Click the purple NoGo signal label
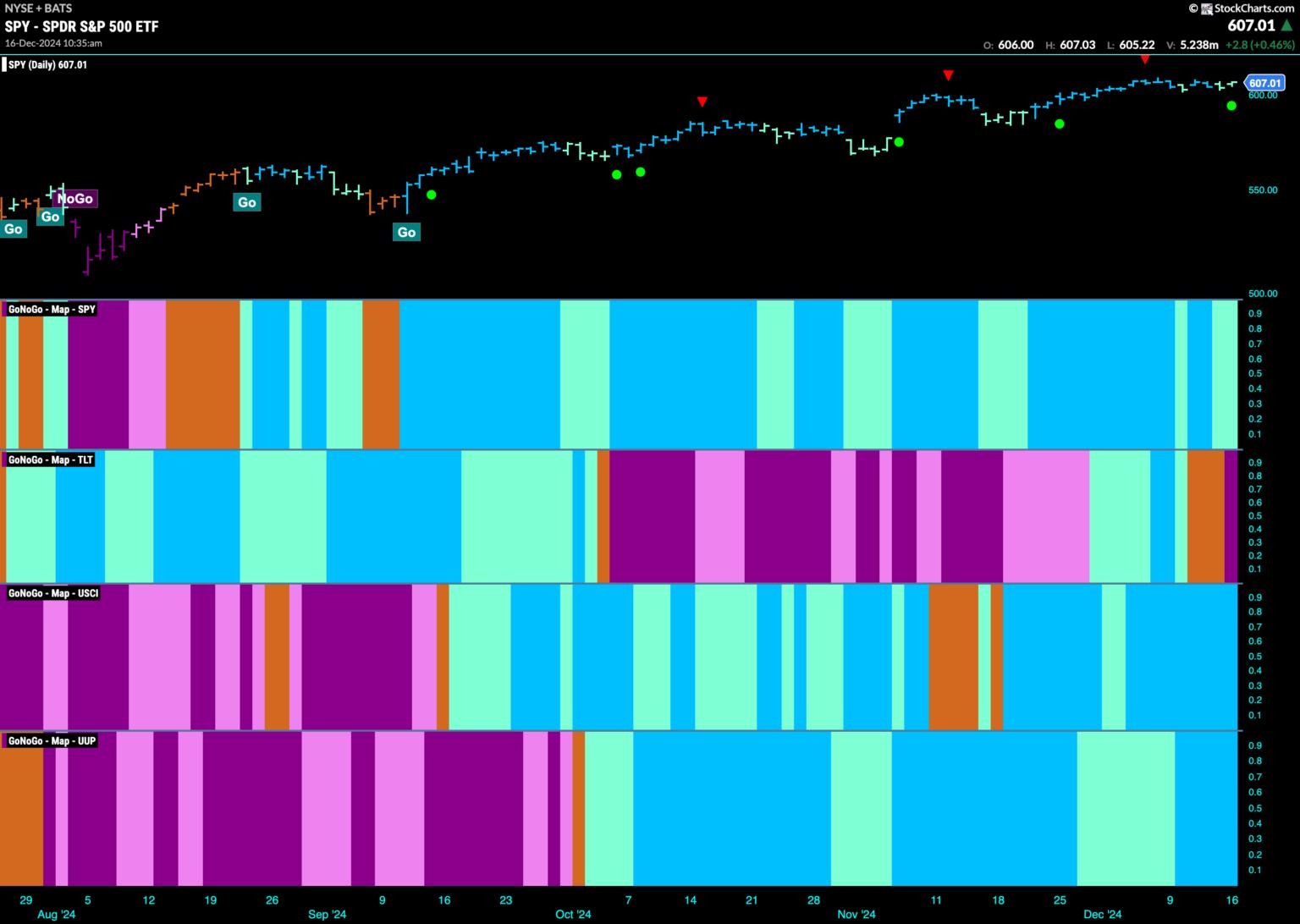The image size is (1300, 924). 74,199
